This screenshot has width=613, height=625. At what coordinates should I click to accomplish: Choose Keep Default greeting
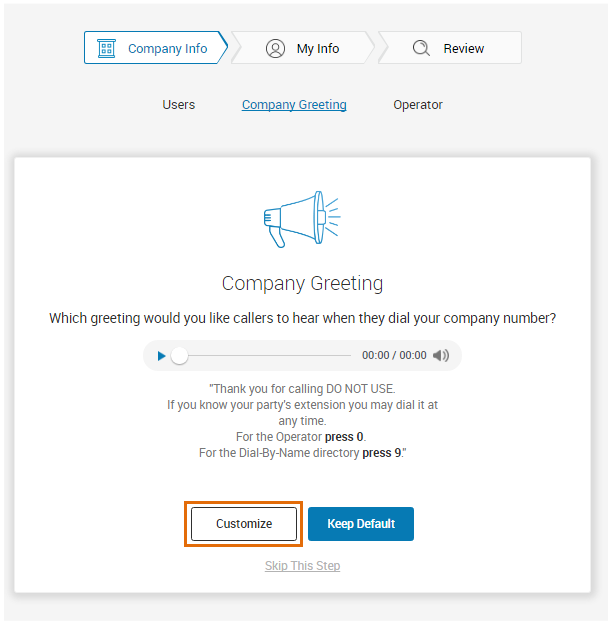pos(361,524)
